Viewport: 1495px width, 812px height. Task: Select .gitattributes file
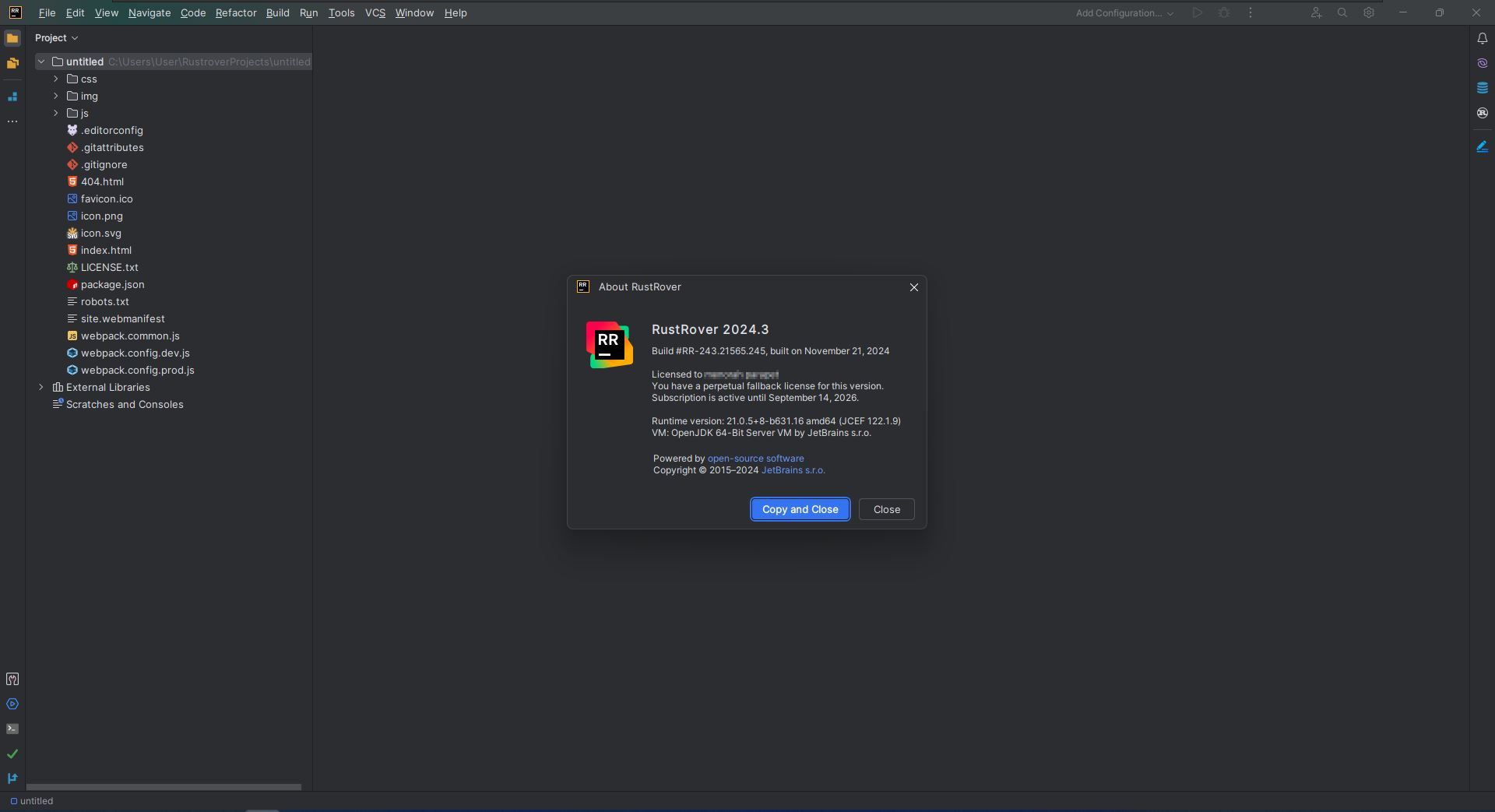[x=112, y=147]
